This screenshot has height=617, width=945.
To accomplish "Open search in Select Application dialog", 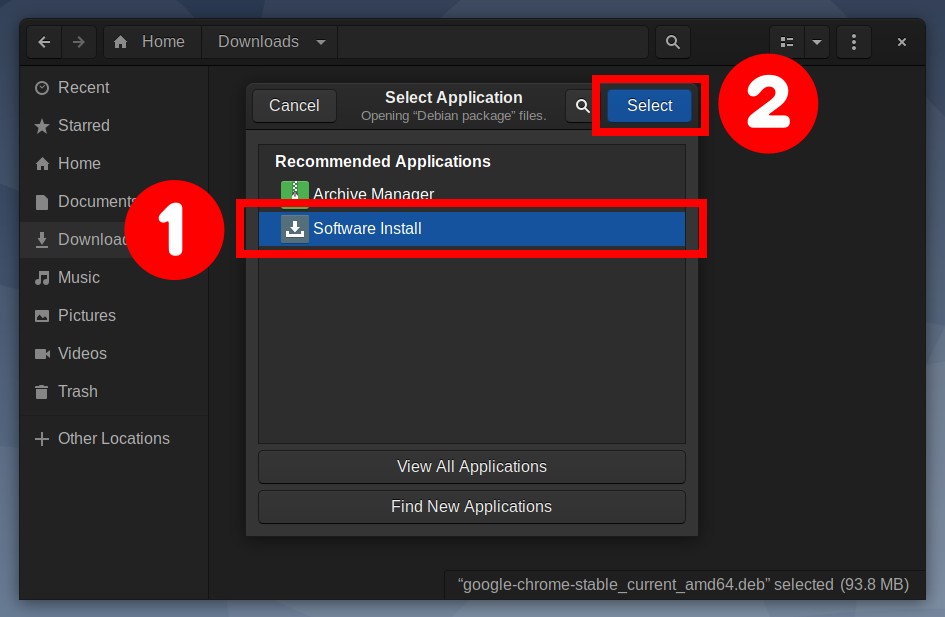I will pos(582,106).
